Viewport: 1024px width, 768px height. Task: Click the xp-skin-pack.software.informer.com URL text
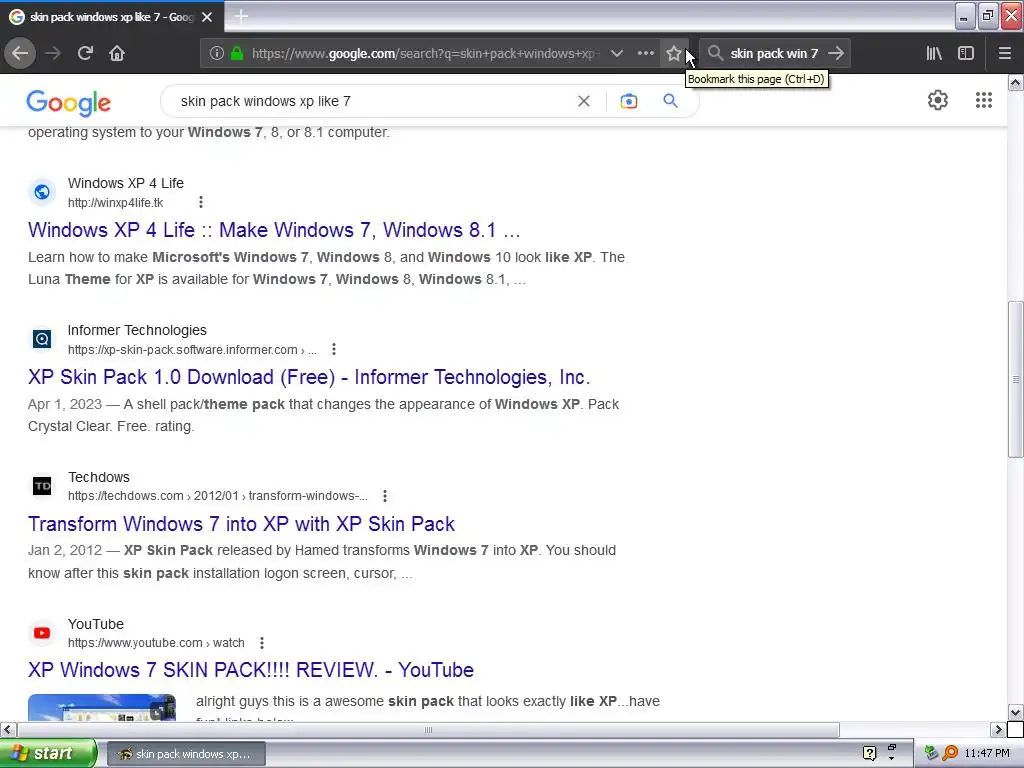pyautogui.click(x=192, y=350)
